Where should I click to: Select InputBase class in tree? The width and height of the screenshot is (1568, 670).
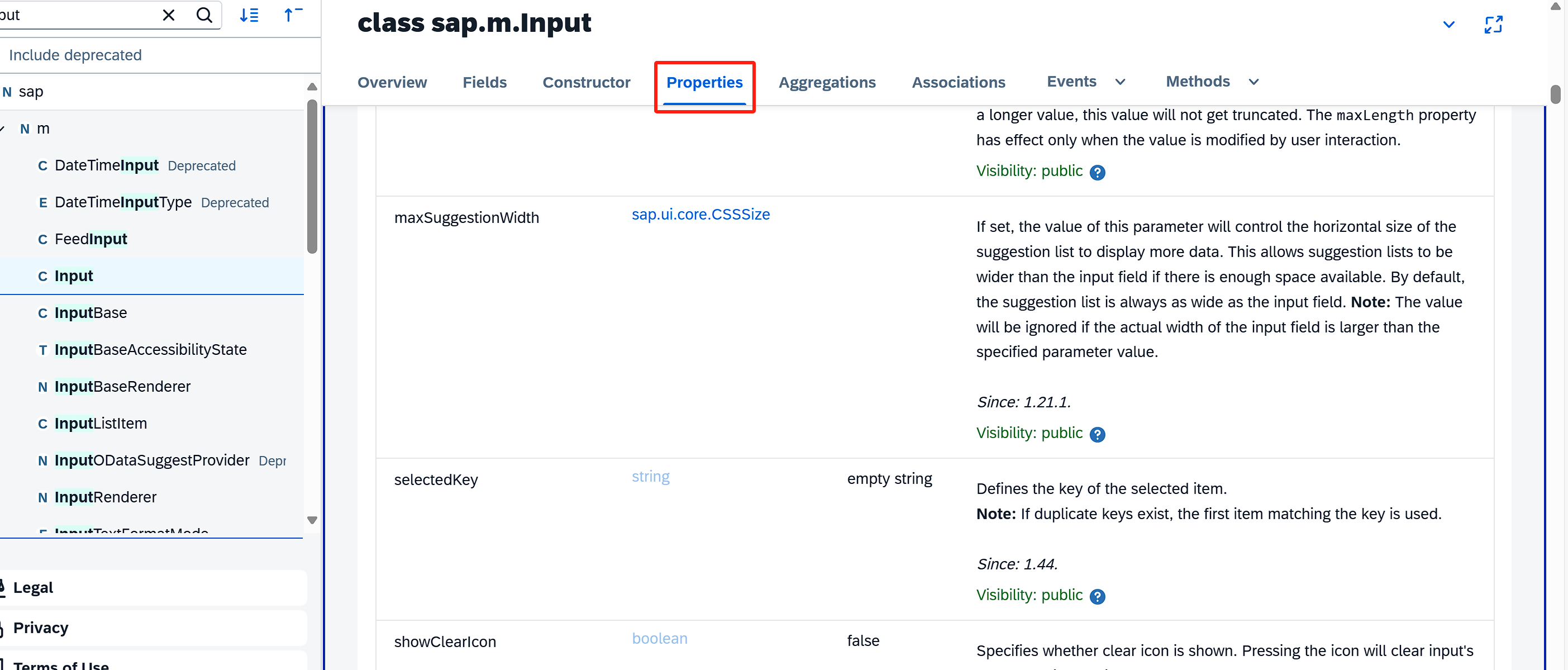tap(90, 313)
